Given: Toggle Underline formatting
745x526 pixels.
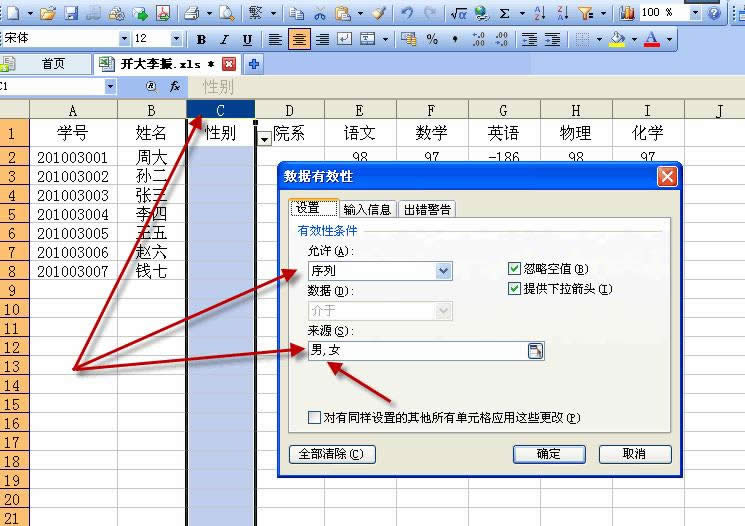Looking at the screenshot, I should (x=247, y=39).
